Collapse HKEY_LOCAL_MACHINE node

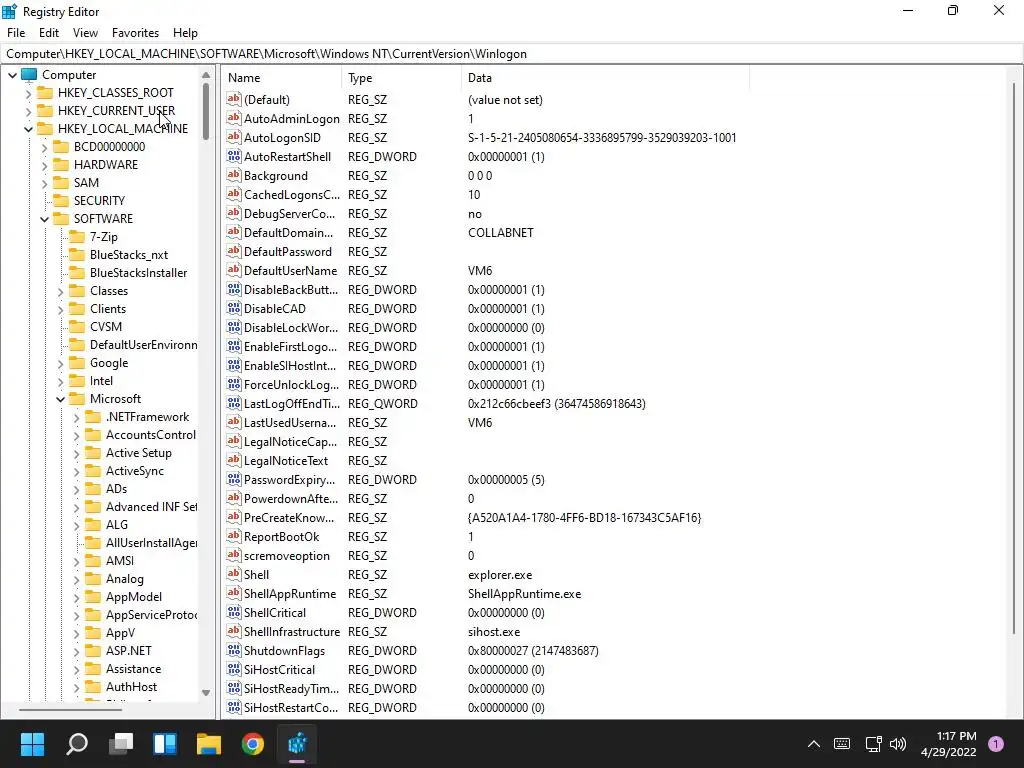coord(28,129)
